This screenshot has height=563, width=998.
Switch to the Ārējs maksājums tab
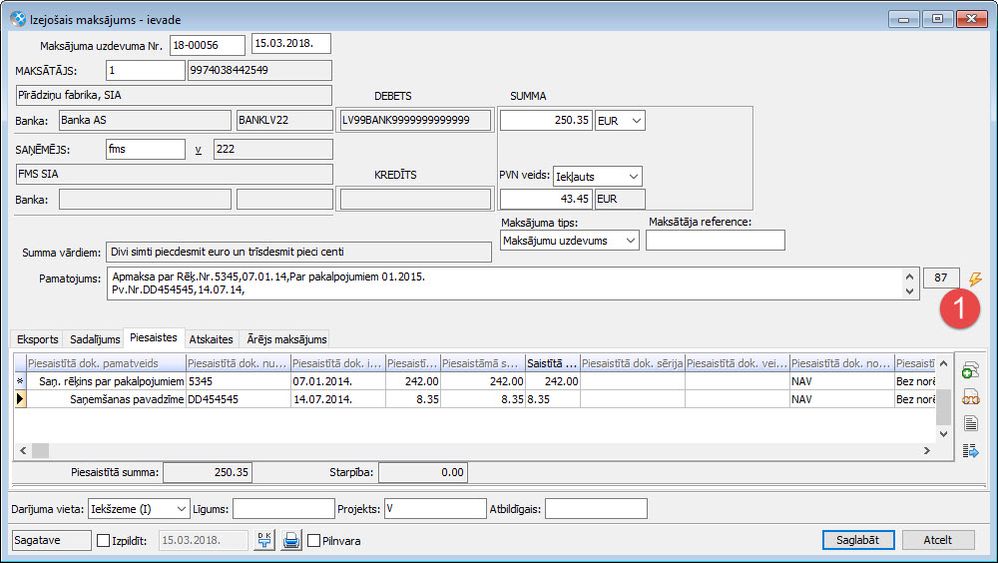pyautogui.click(x=286, y=339)
